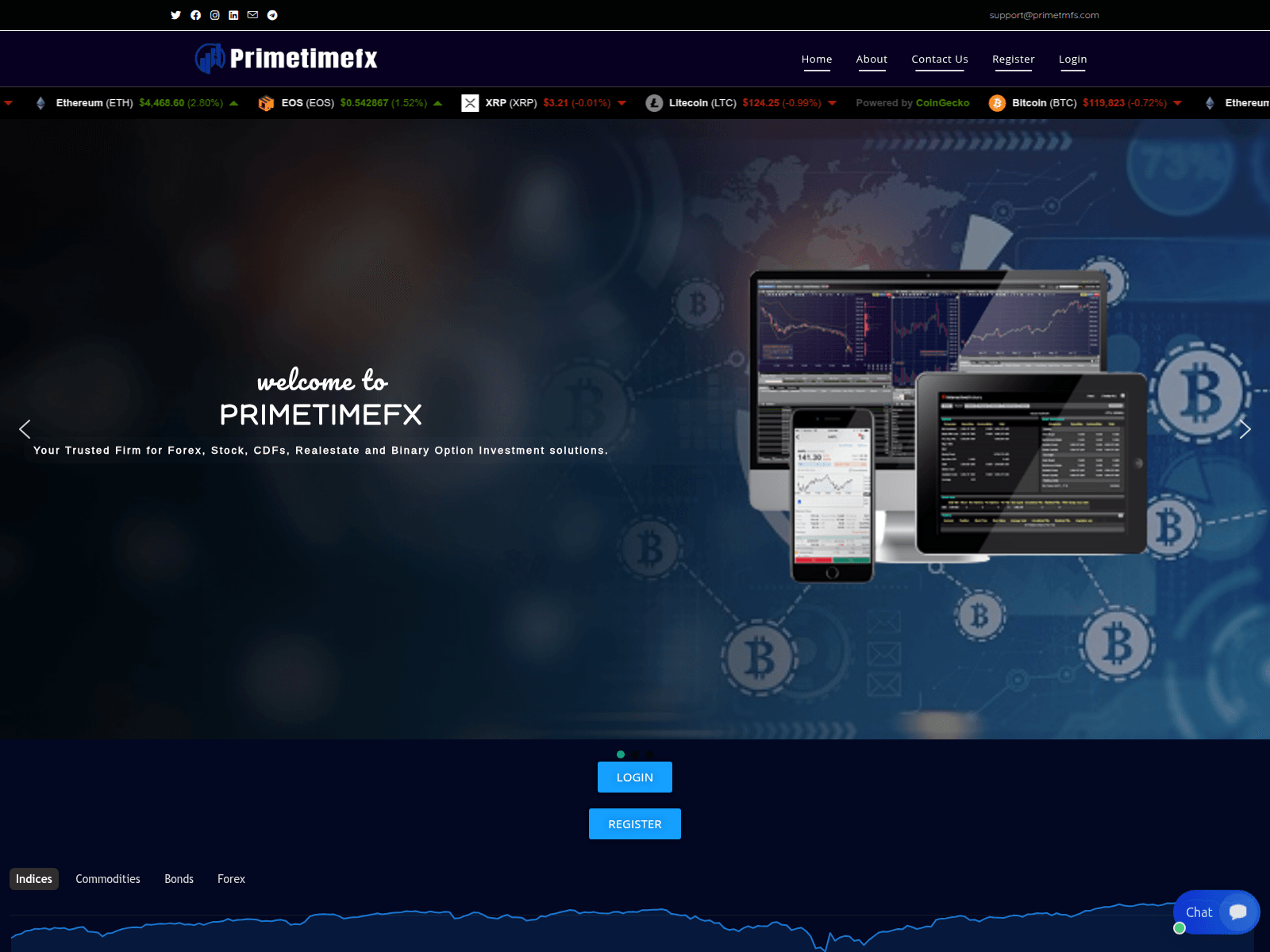Click the PRIMETIMEFX hero heading

point(321,414)
